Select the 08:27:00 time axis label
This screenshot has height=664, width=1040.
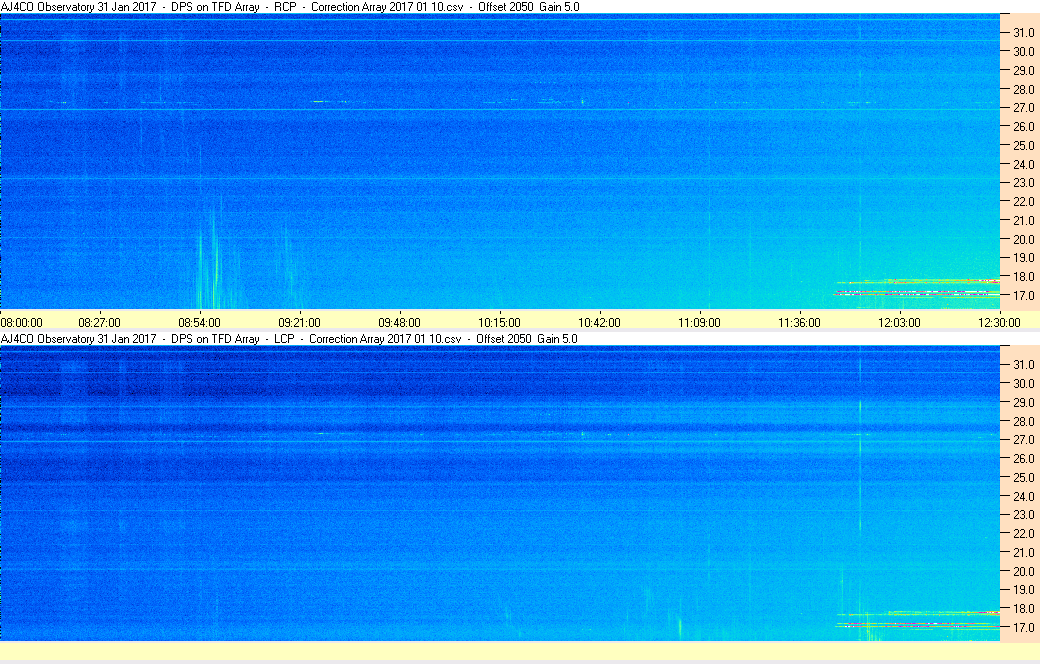point(99,322)
